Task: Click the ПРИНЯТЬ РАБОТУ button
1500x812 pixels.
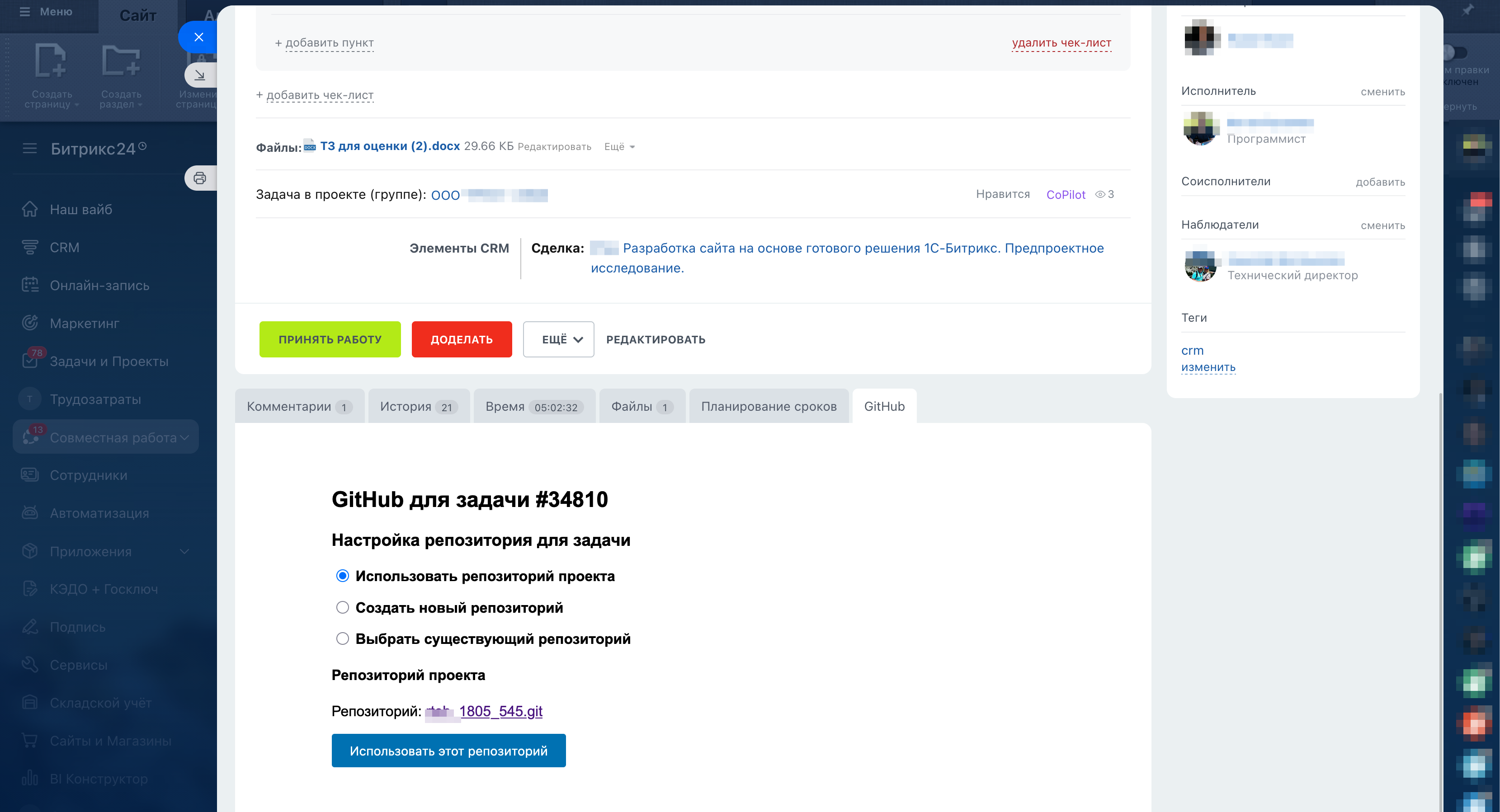Action: [x=330, y=339]
